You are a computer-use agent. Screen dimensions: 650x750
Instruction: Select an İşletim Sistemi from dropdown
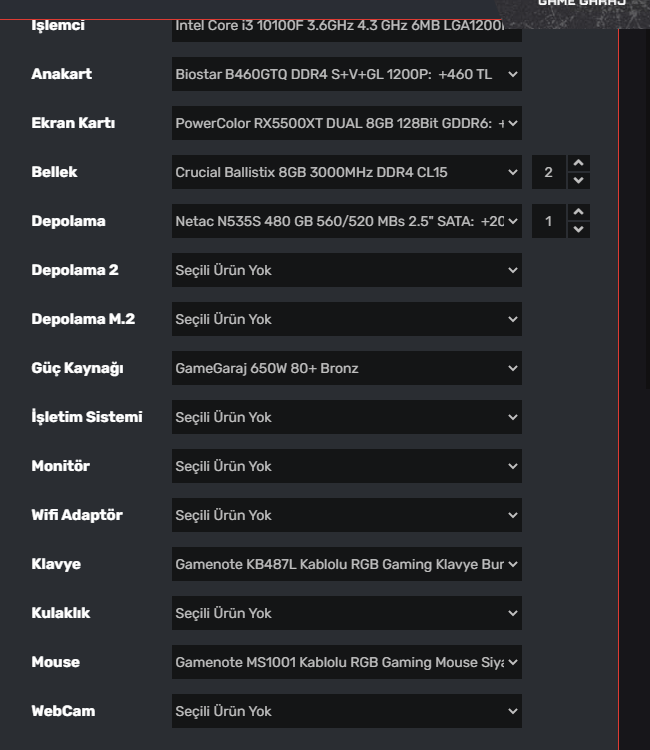pyautogui.click(x=346, y=417)
